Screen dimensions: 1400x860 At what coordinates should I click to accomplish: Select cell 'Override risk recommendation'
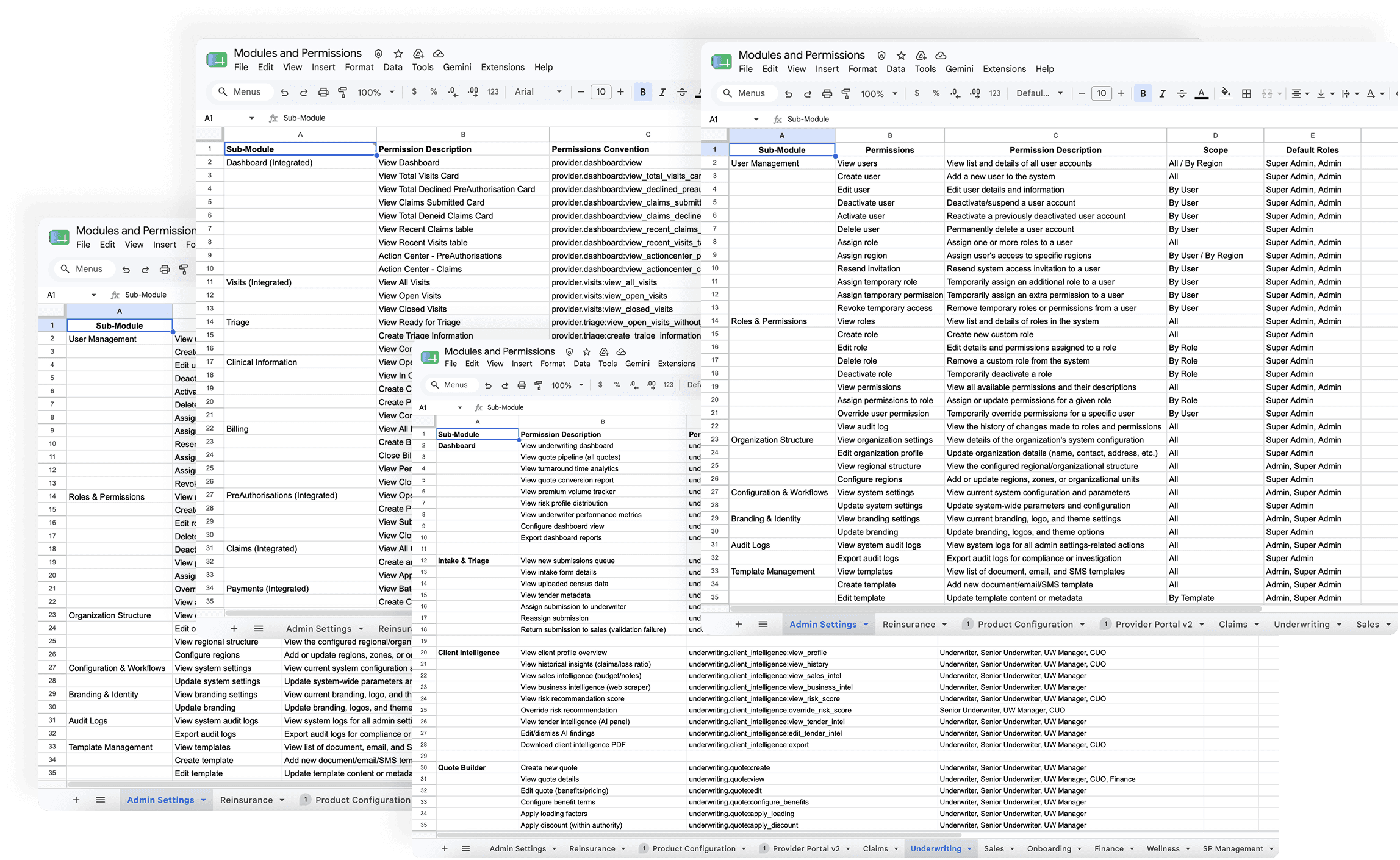tap(603, 711)
